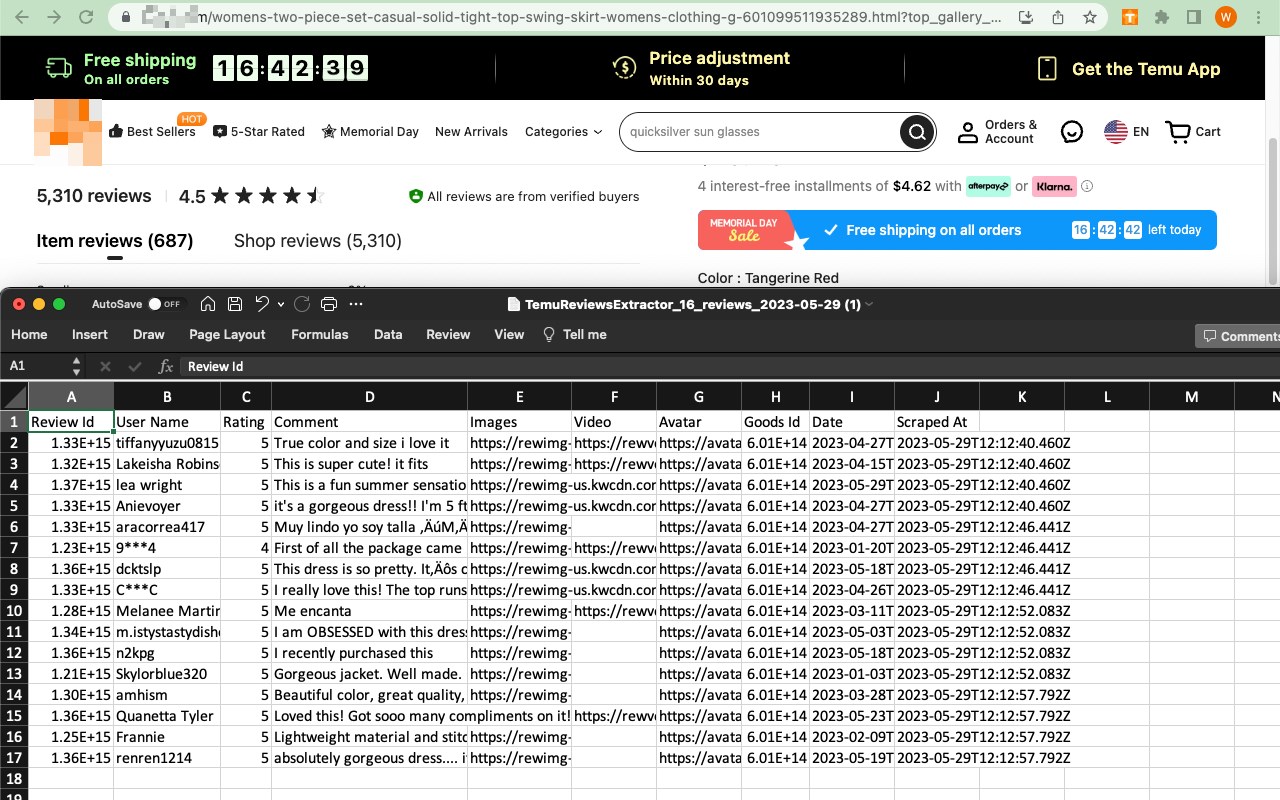Click the Comment header cell D1
This screenshot has height=800, width=1280.
(x=370, y=422)
